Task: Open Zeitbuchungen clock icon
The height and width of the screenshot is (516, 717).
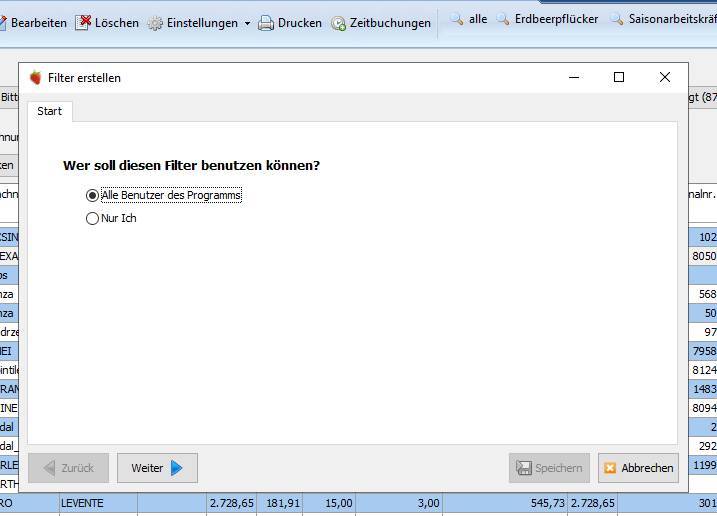Action: point(338,23)
